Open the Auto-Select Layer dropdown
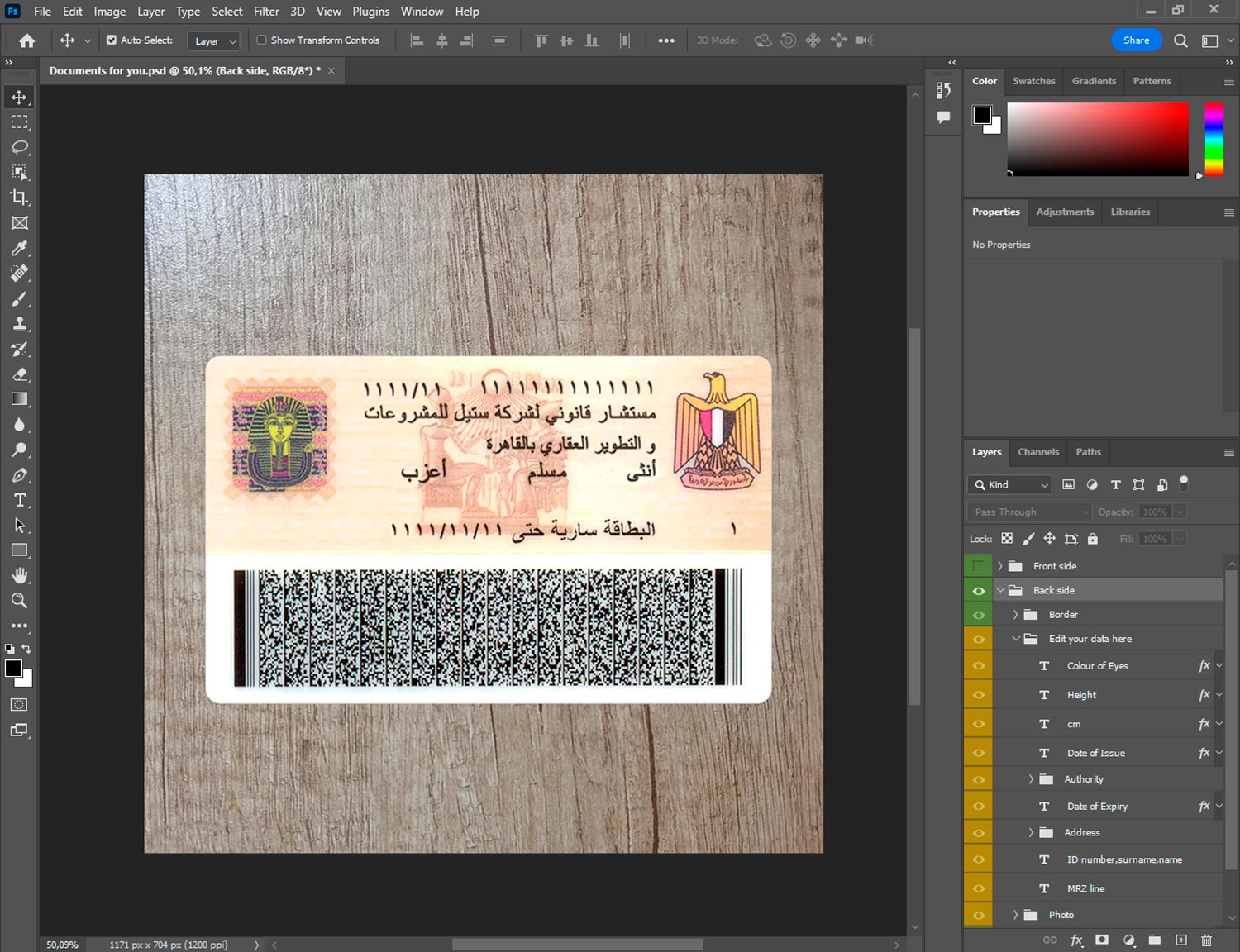The width and height of the screenshot is (1240, 952). (x=215, y=40)
